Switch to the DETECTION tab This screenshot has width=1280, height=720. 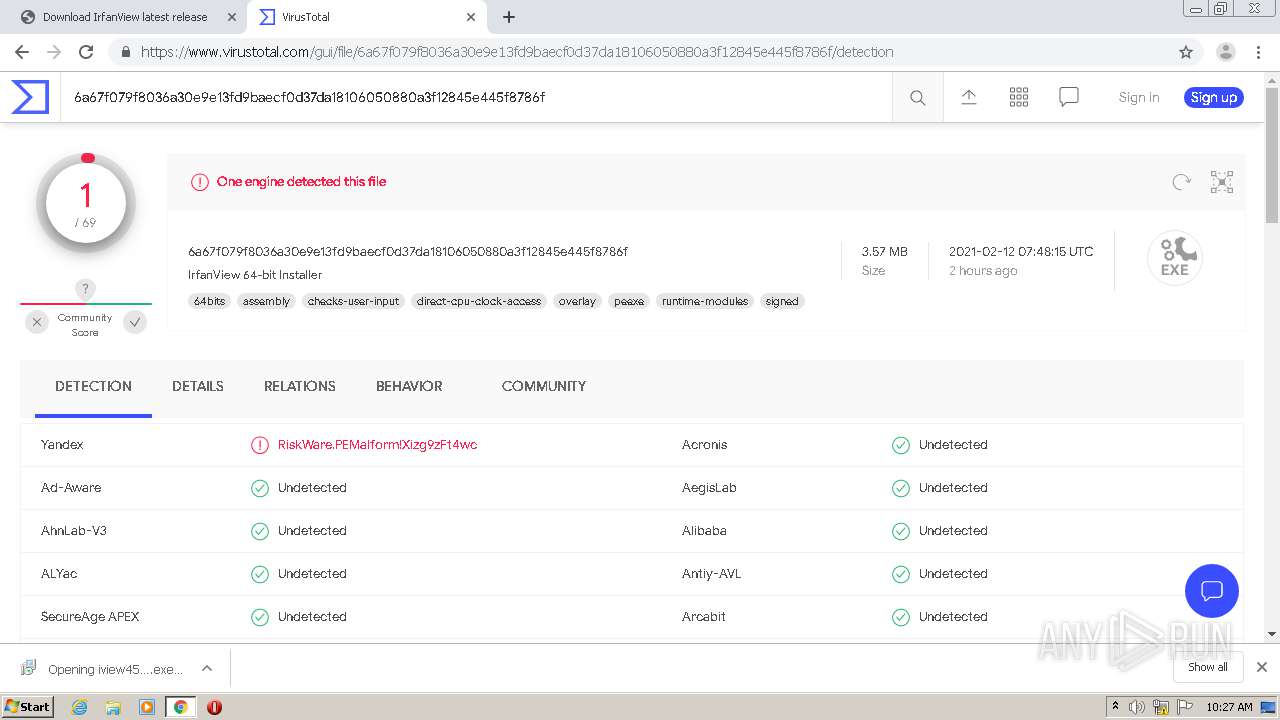93,386
